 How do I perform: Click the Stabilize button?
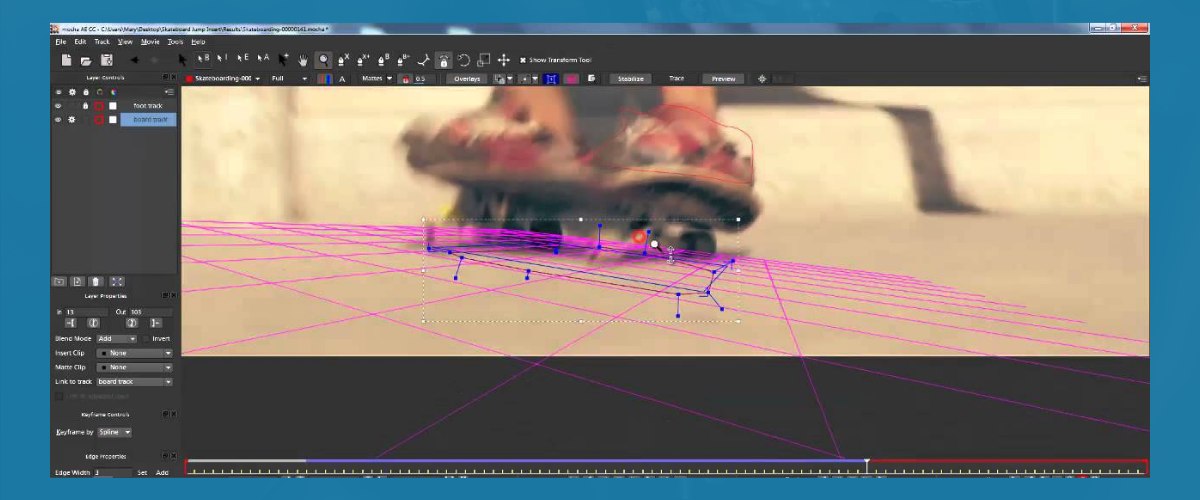[630, 78]
